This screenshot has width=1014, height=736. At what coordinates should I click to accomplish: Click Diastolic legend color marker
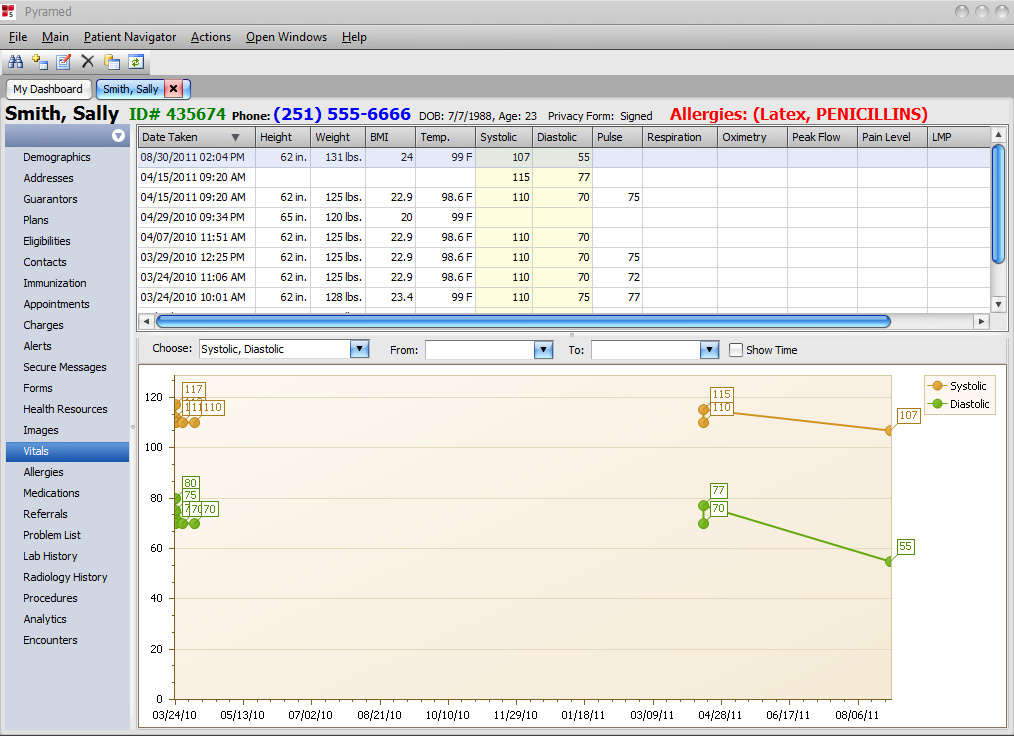click(937, 404)
